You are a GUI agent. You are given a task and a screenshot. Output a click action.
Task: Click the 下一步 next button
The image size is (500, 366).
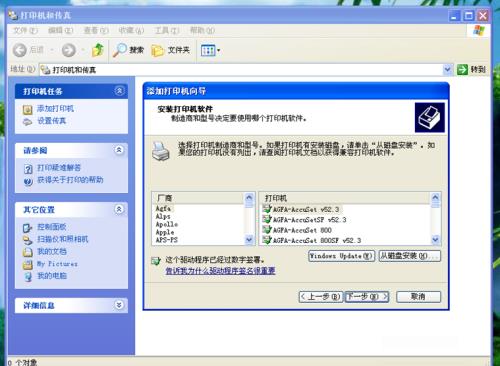point(367,297)
